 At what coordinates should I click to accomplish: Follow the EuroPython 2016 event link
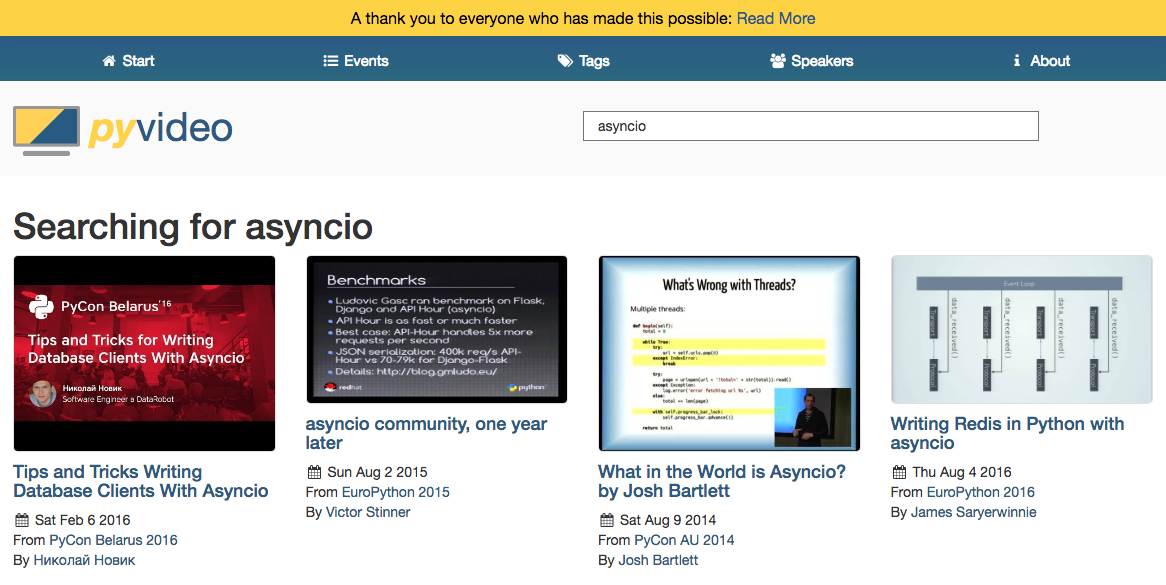[980, 492]
